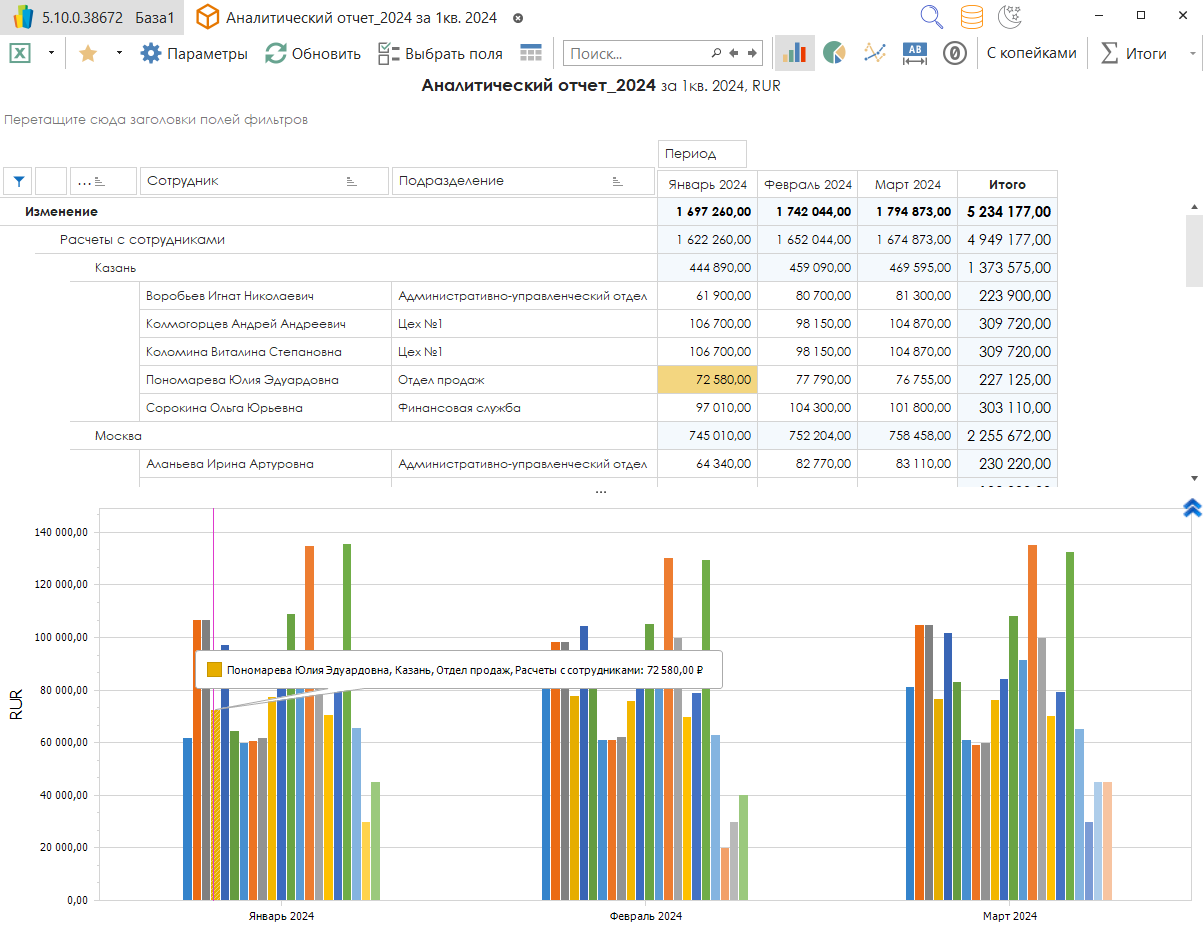The image size is (1203, 930).
Task: Collapse the chart panel with double chevron
Action: click(x=1191, y=508)
